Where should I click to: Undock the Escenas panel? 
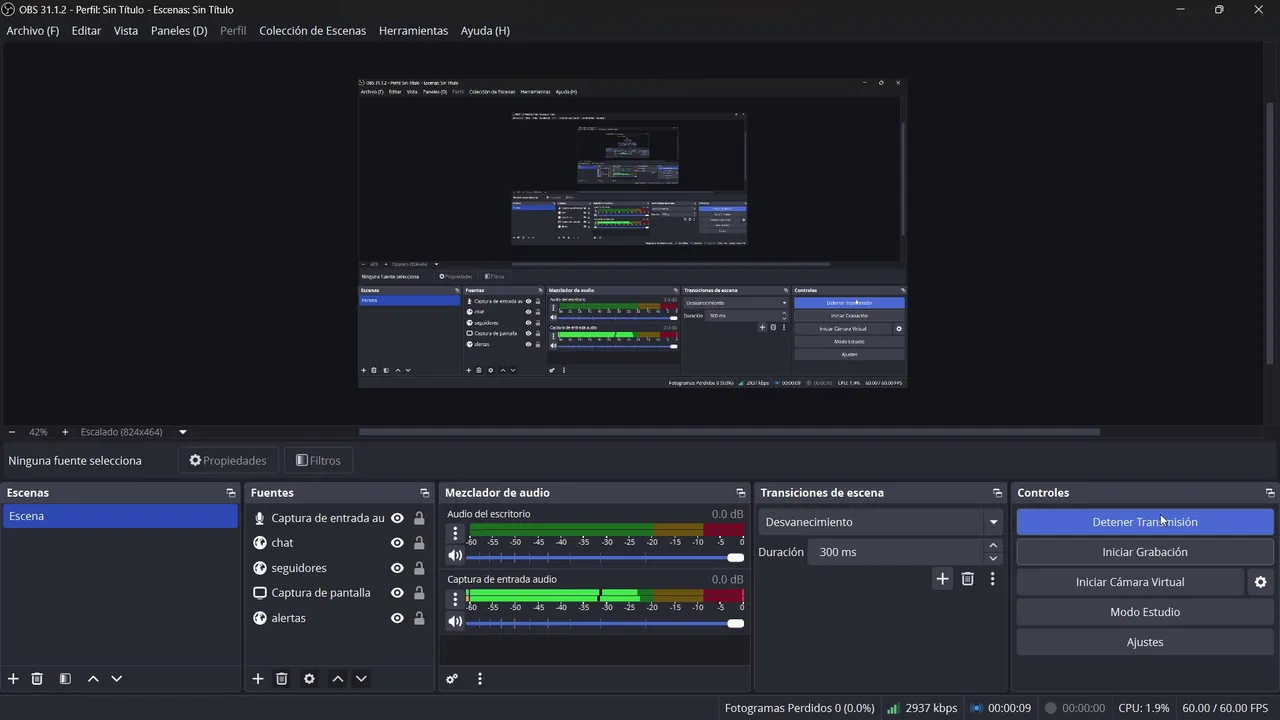click(231, 493)
